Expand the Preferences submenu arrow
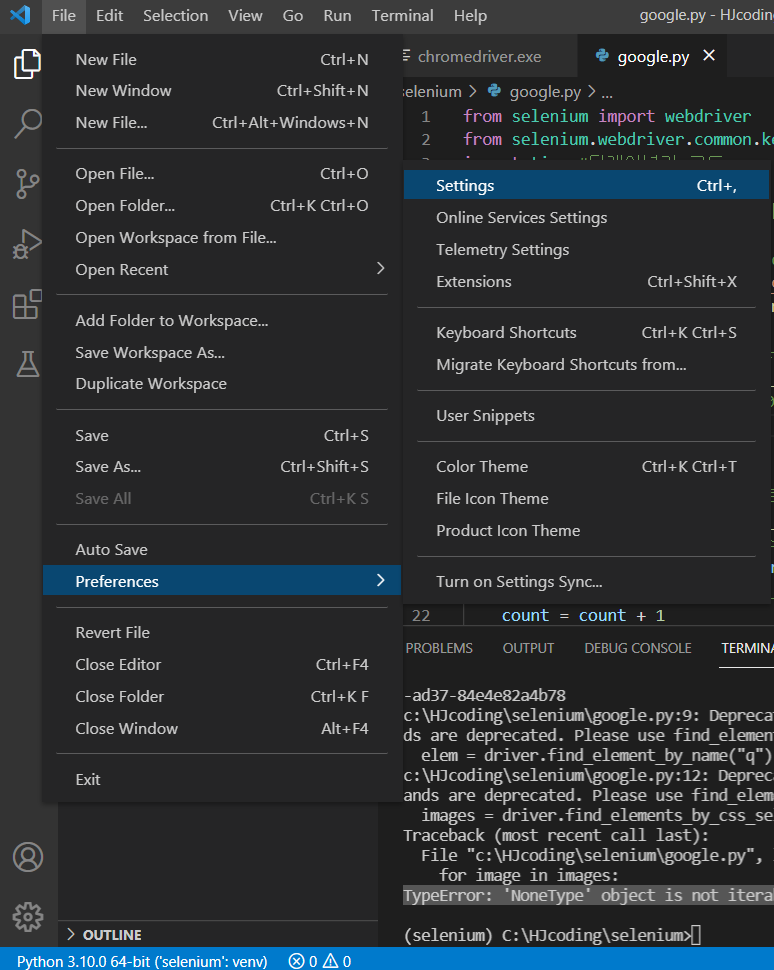 point(381,580)
